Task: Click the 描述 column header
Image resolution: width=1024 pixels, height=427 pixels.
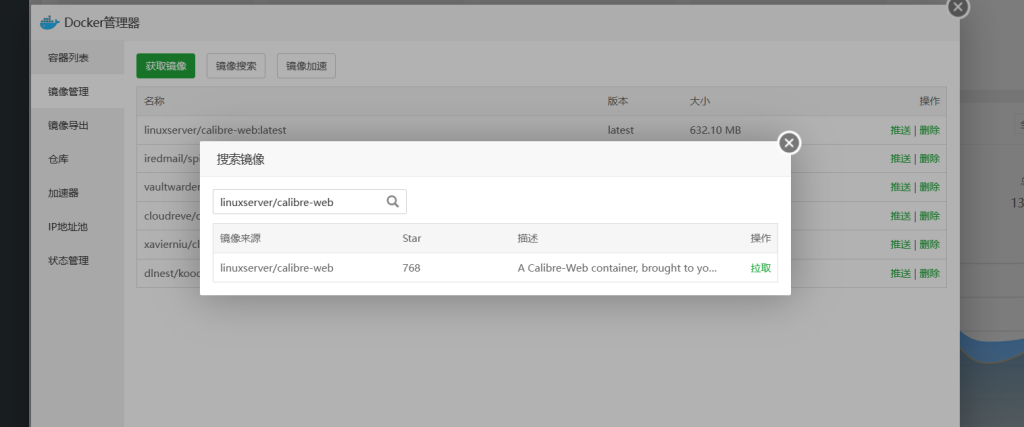Action: point(528,238)
